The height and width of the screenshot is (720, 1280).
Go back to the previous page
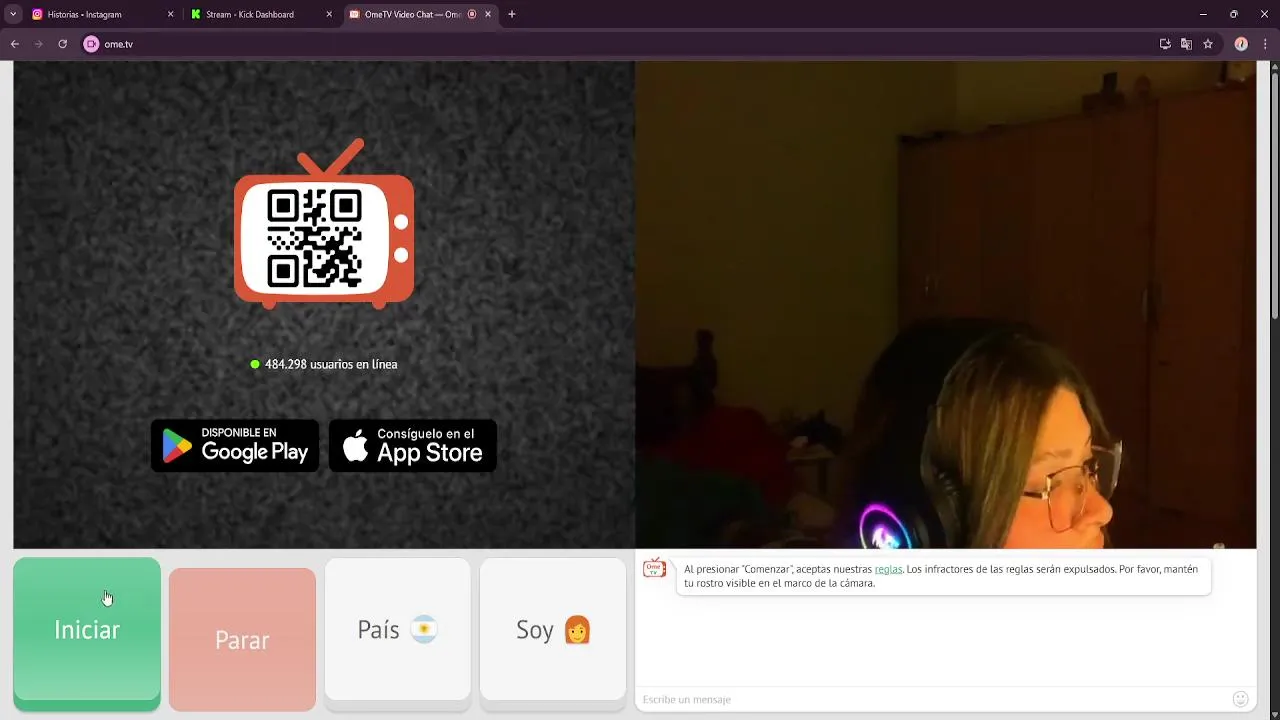click(15, 44)
